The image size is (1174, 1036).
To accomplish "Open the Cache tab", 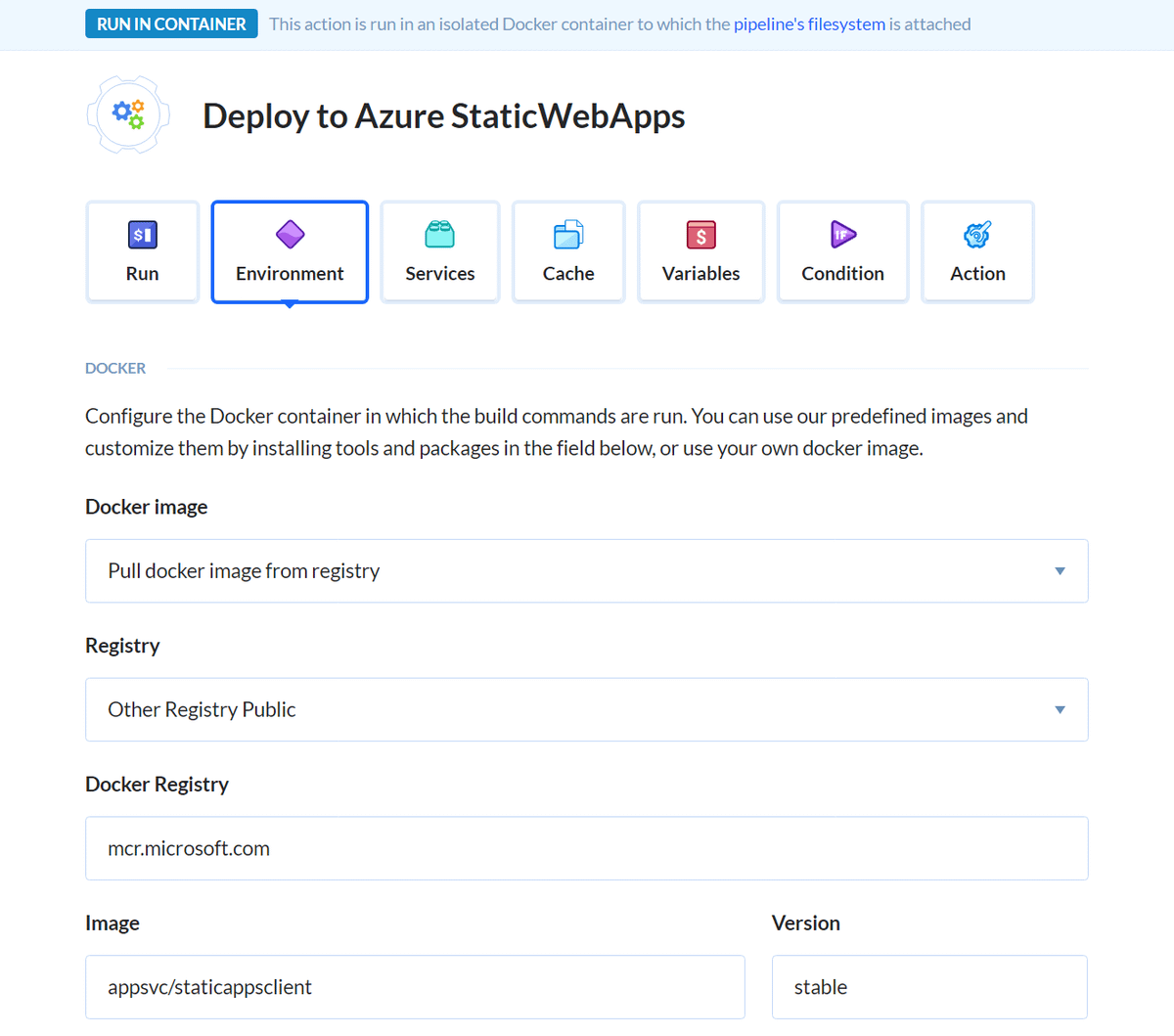I will pos(568,251).
